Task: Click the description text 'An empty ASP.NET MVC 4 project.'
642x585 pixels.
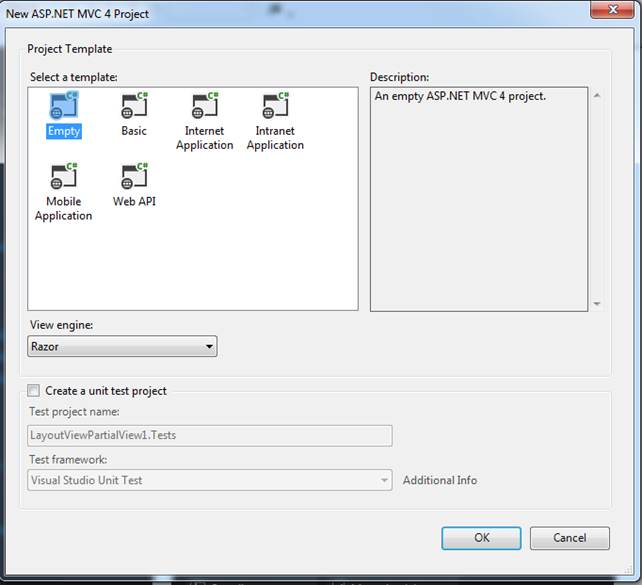Action: (460, 96)
